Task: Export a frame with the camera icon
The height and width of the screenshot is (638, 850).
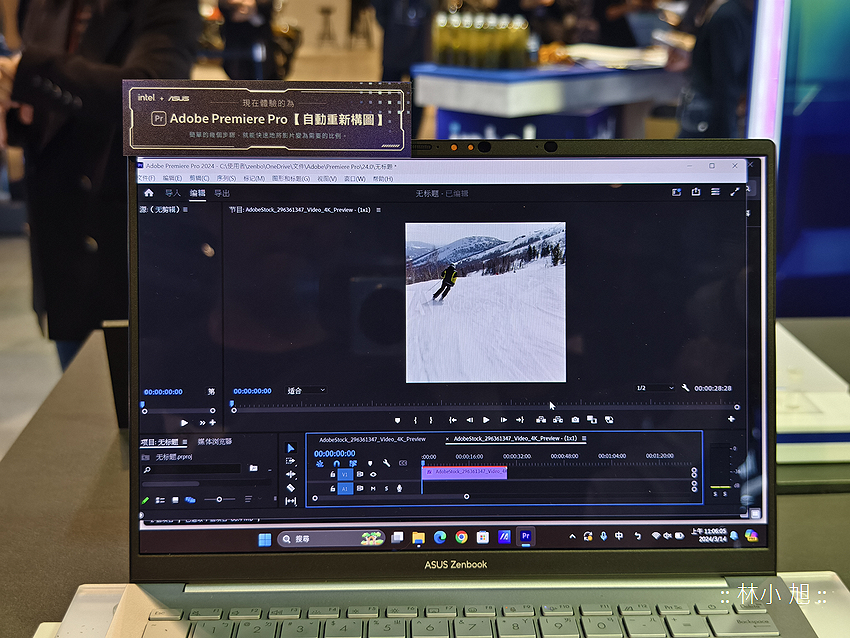Action: (575, 420)
